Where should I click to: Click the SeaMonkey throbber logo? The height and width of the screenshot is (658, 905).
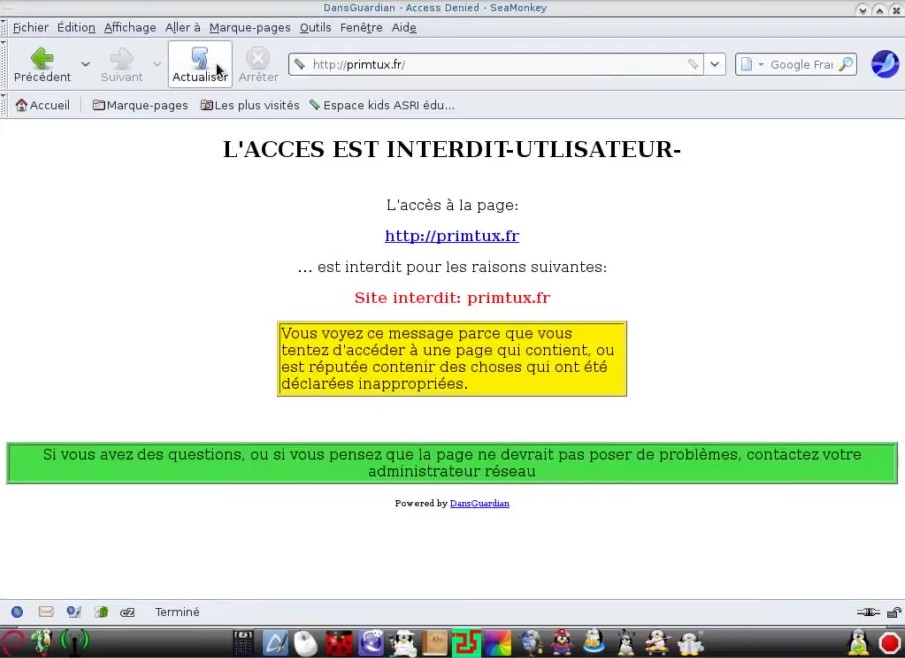coord(884,64)
